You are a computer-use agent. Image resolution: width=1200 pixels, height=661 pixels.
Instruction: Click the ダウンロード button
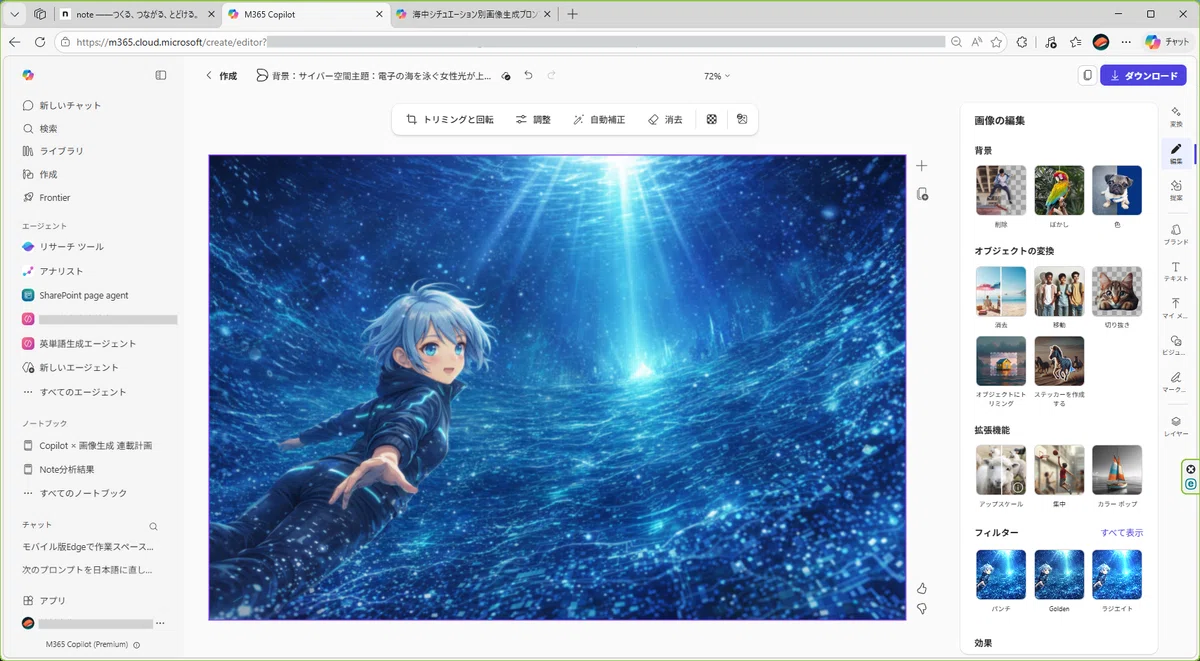tap(1143, 76)
